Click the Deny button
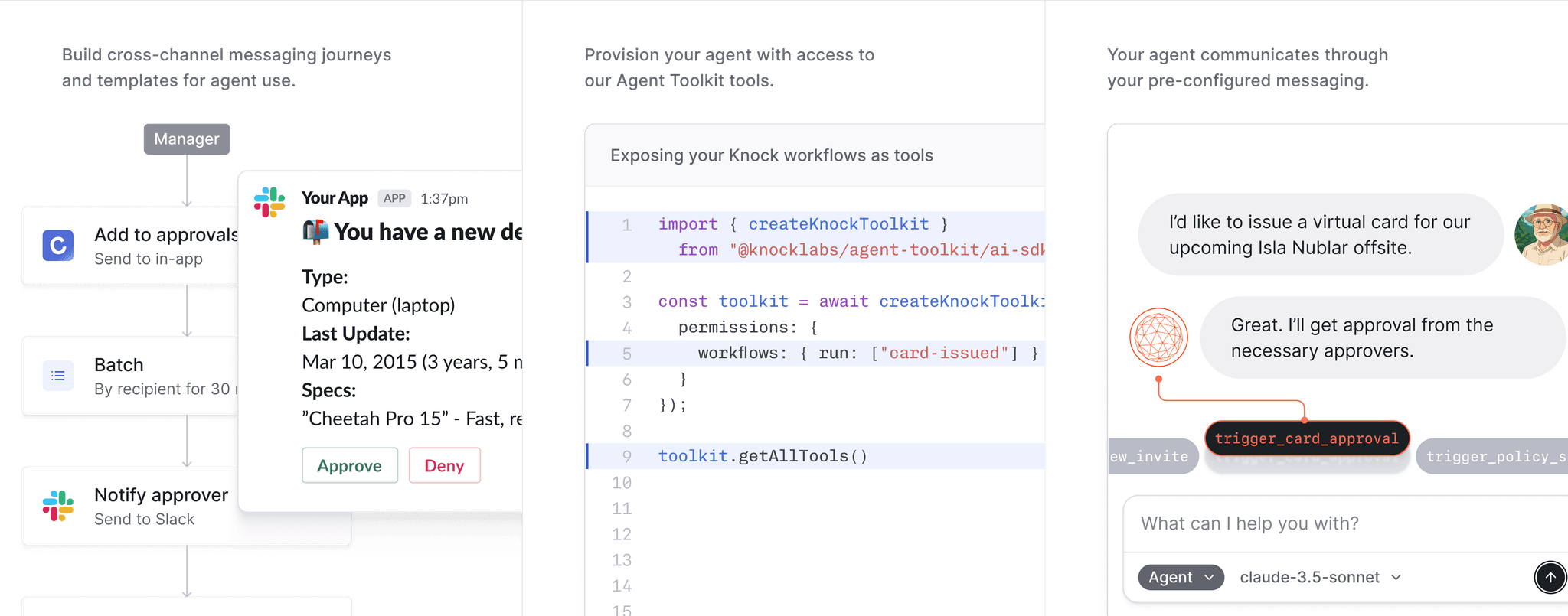The height and width of the screenshot is (616, 1568). pyautogui.click(x=444, y=465)
